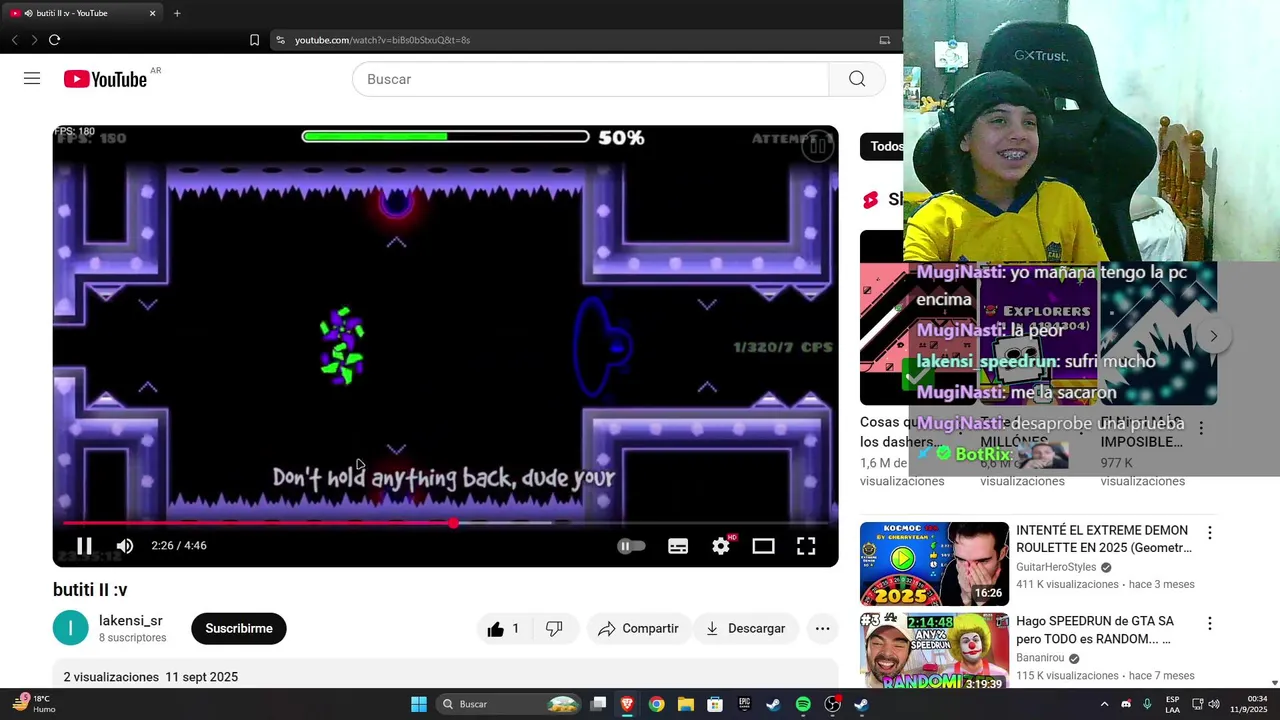Click the video title 'butiti II :v'
The image size is (1280, 720).
[90, 590]
